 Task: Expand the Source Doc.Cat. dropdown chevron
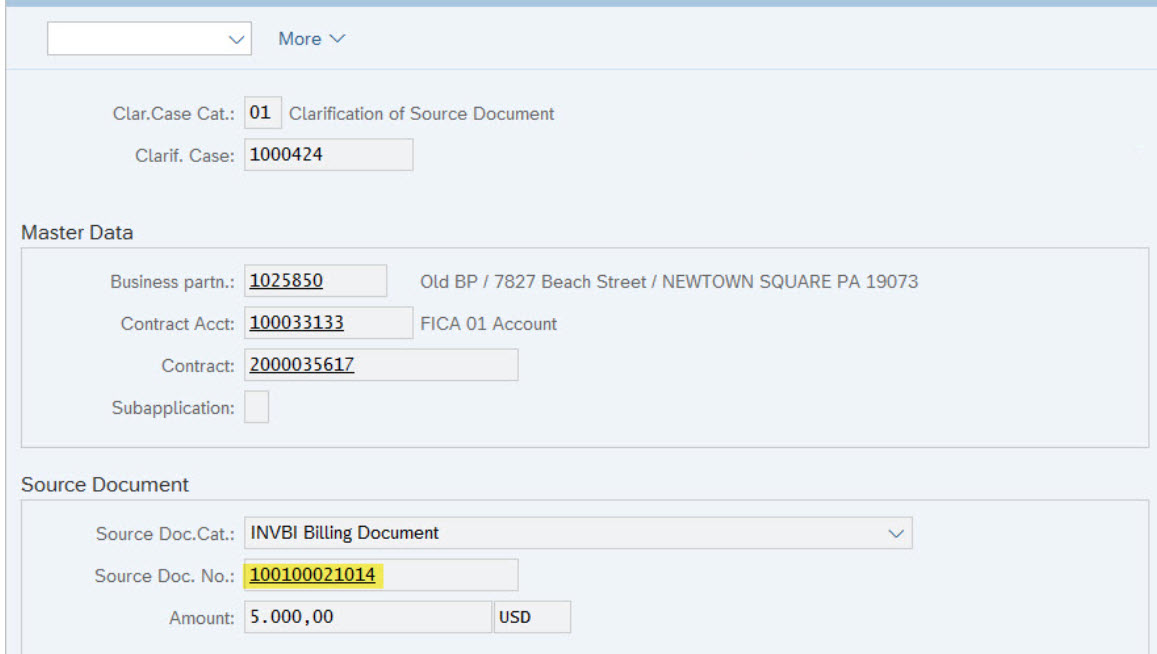pos(895,533)
